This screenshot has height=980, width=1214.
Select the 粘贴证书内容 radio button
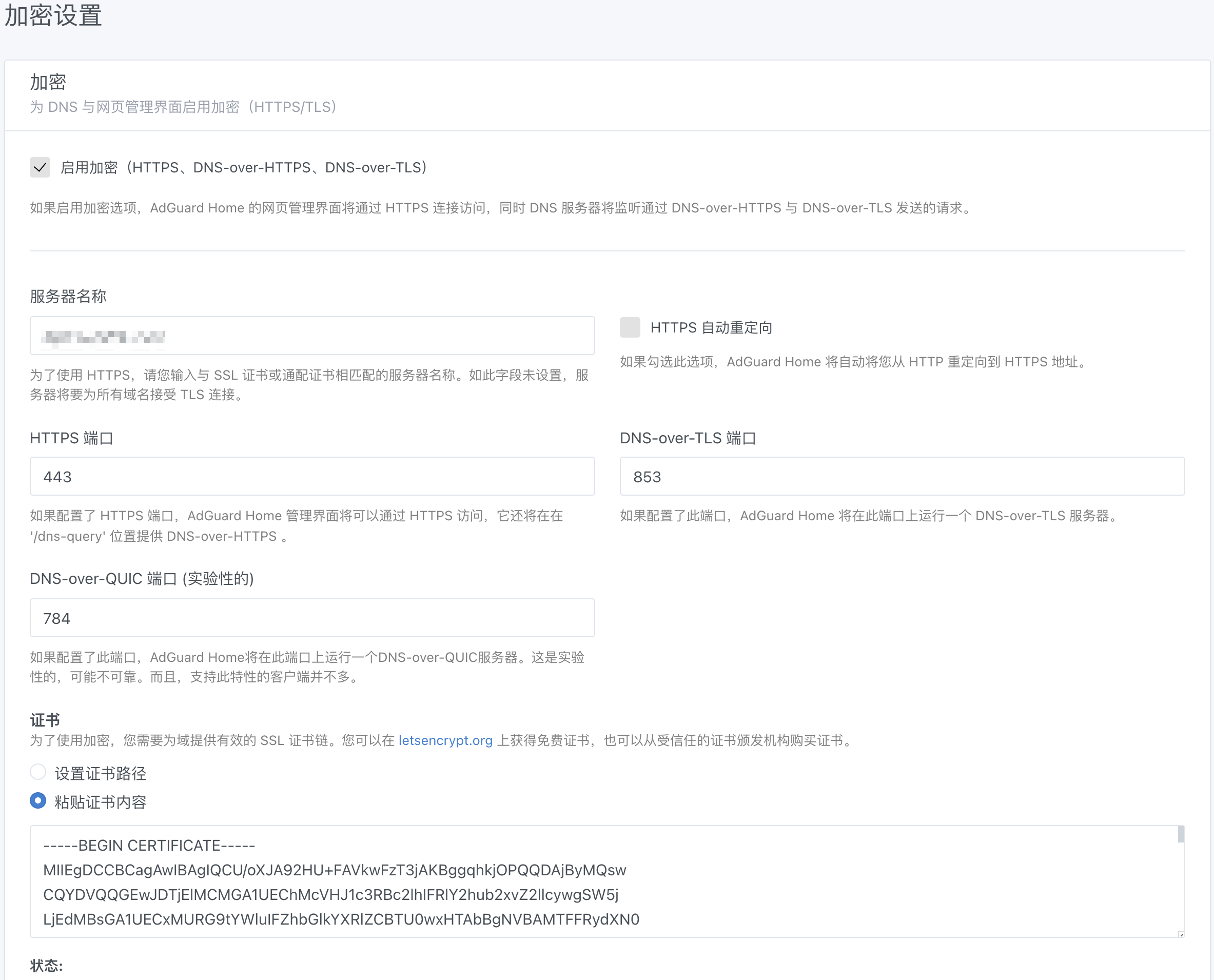(x=38, y=800)
